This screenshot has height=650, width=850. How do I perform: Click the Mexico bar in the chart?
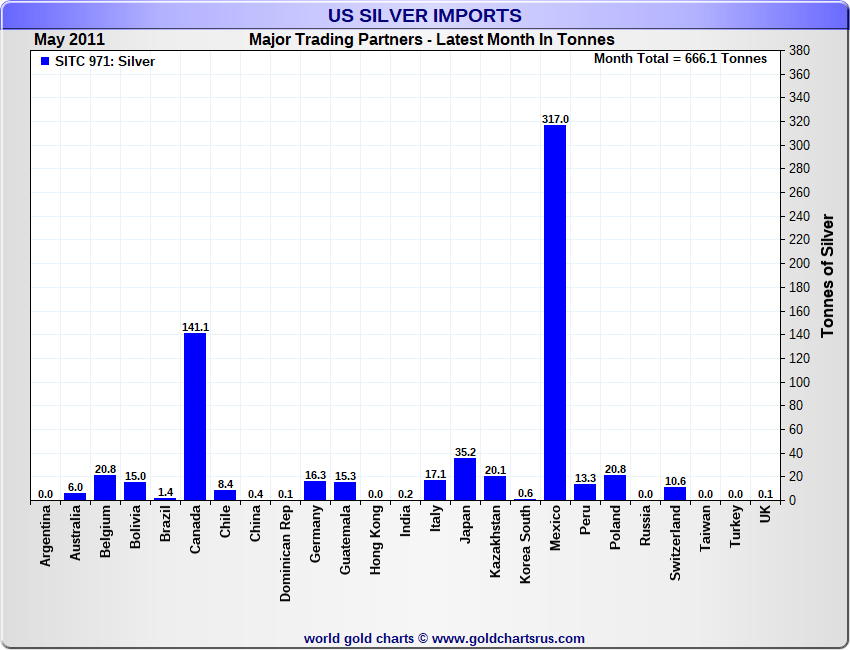point(555,312)
